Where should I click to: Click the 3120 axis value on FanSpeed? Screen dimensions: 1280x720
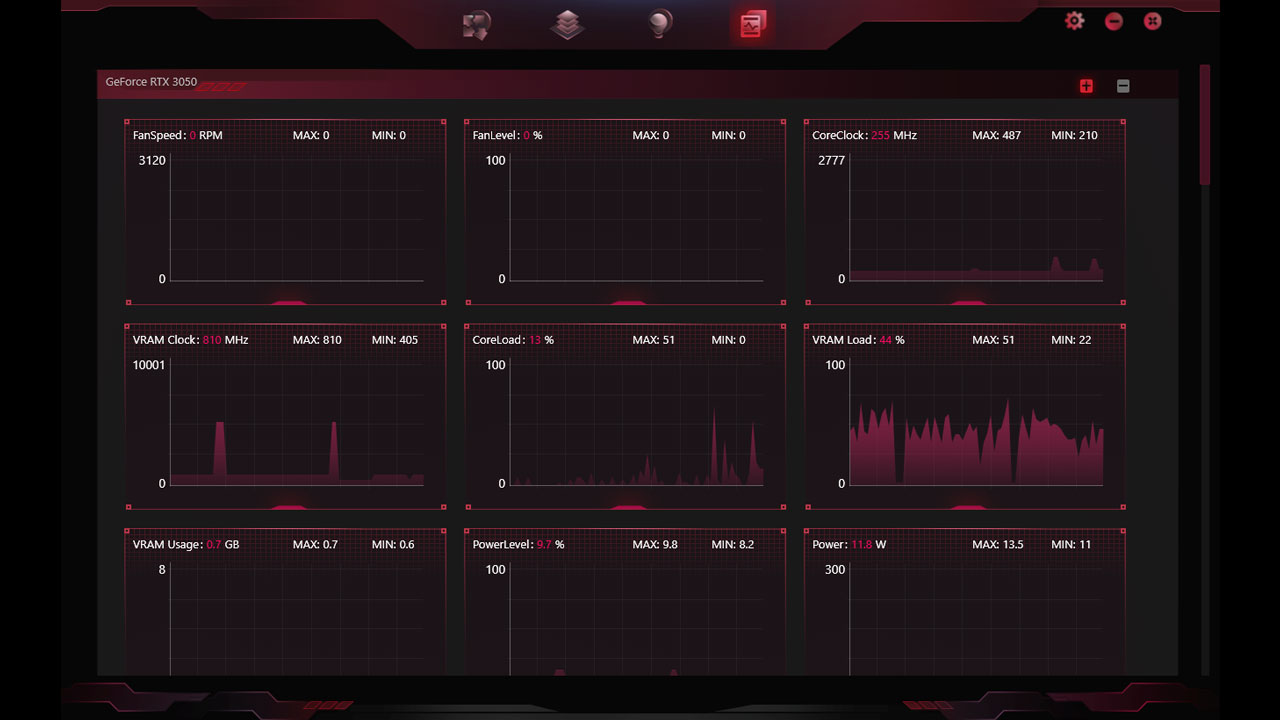pos(152,160)
